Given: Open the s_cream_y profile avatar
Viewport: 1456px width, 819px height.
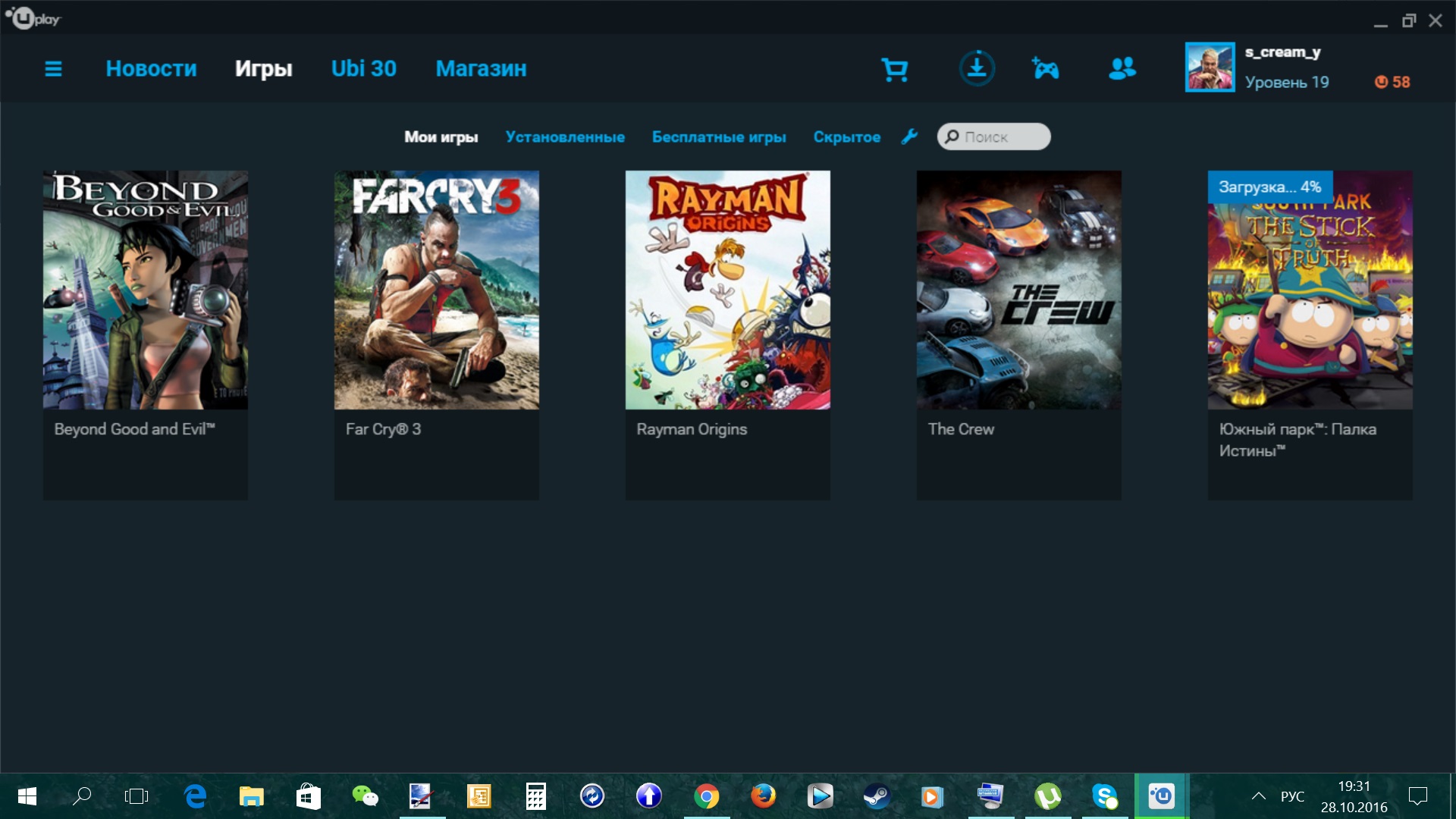Looking at the screenshot, I should [1210, 67].
